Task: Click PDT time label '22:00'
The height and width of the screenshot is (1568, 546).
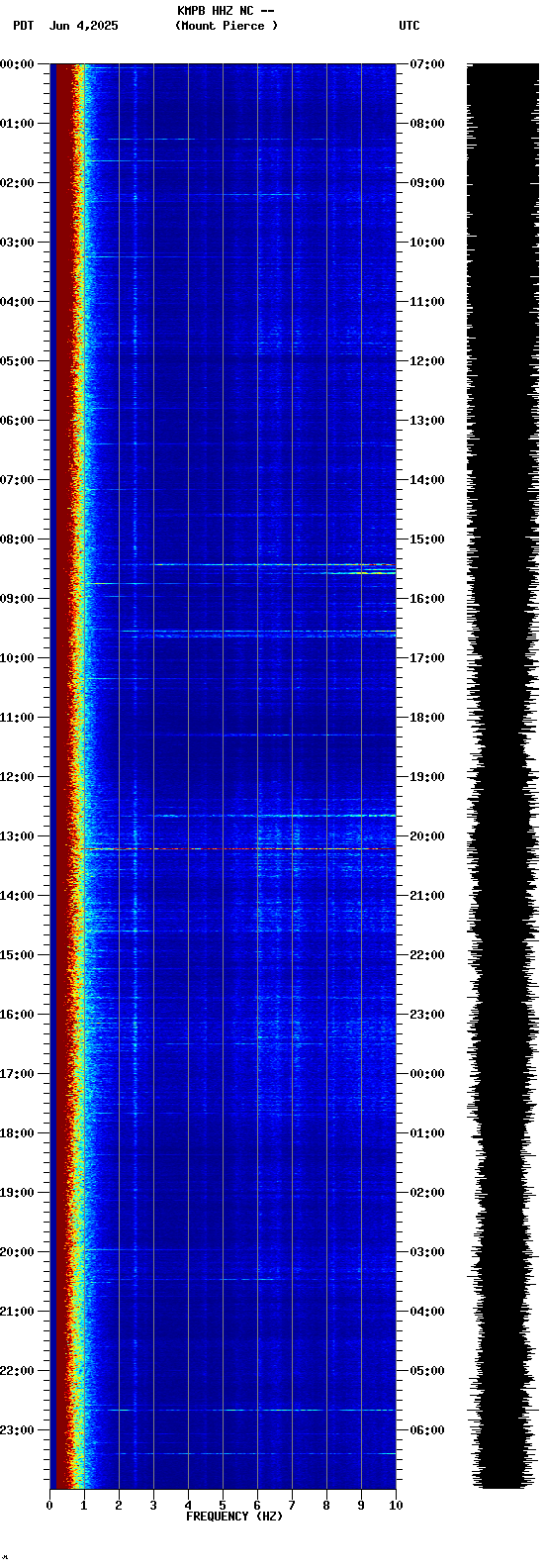Action: tap(17, 1371)
